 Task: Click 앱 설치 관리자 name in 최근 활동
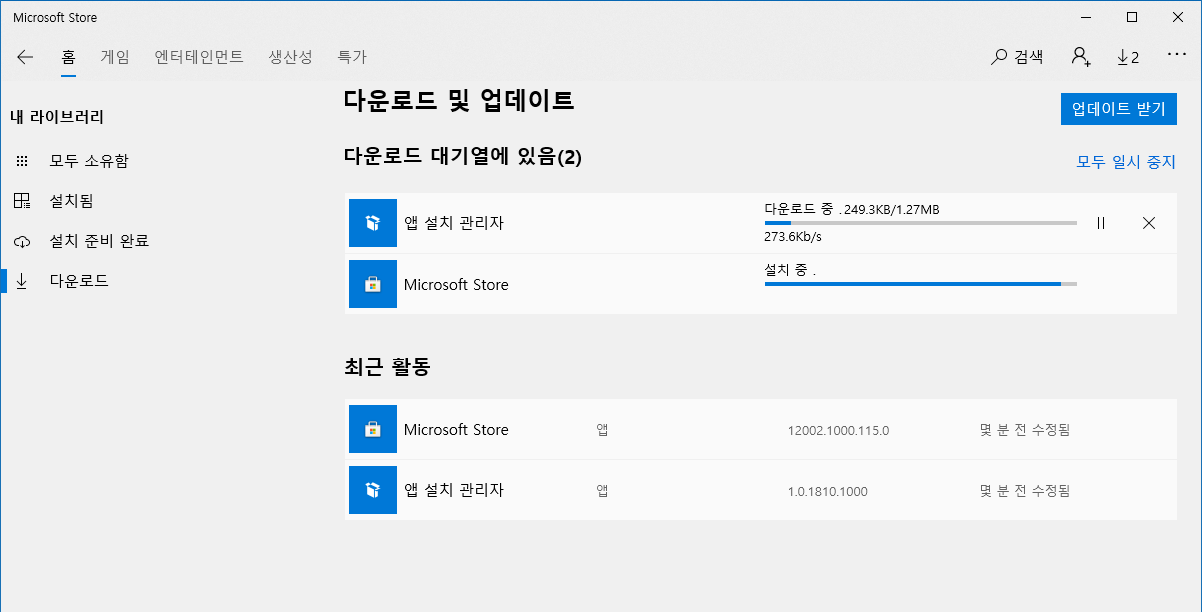coord(454,490)
